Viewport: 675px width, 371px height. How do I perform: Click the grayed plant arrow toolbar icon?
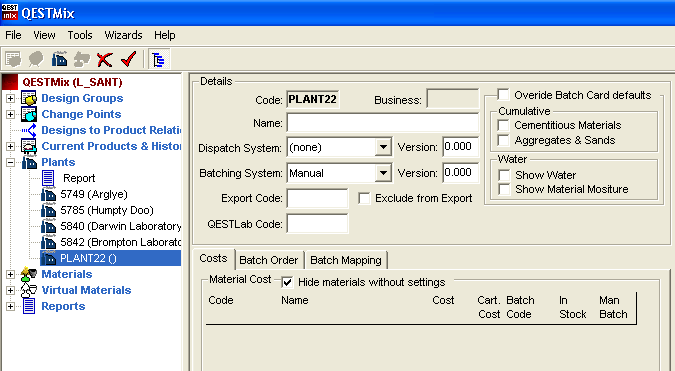pos(82,59)
